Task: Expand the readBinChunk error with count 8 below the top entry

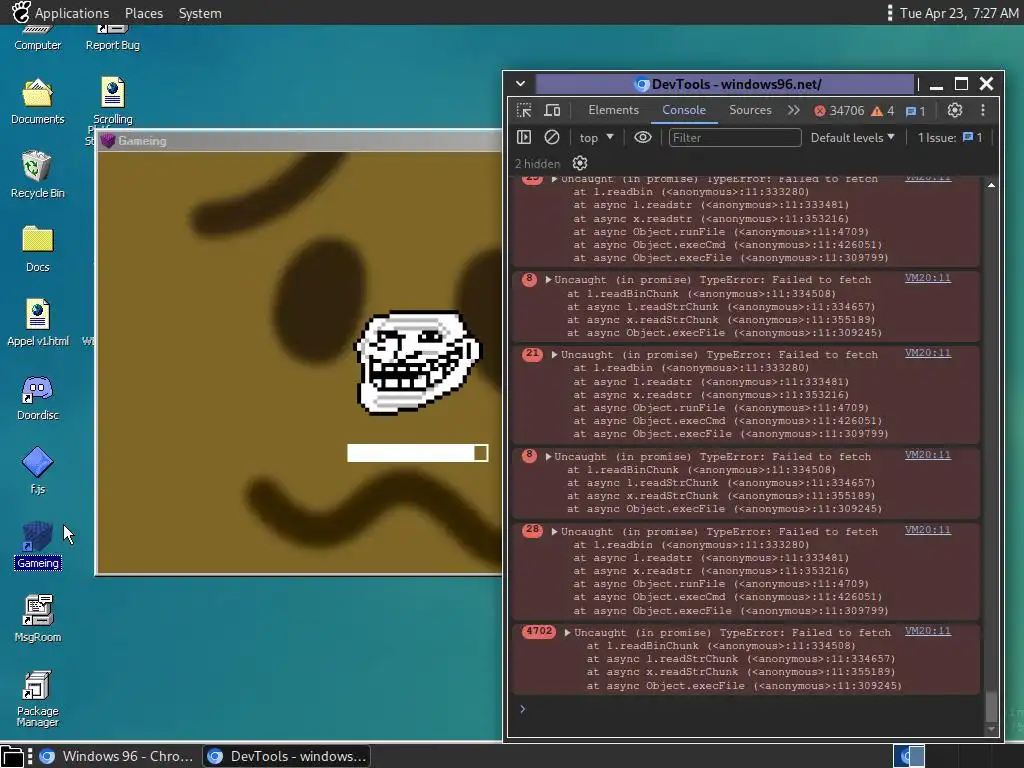Action: click(x=549, y=280)
